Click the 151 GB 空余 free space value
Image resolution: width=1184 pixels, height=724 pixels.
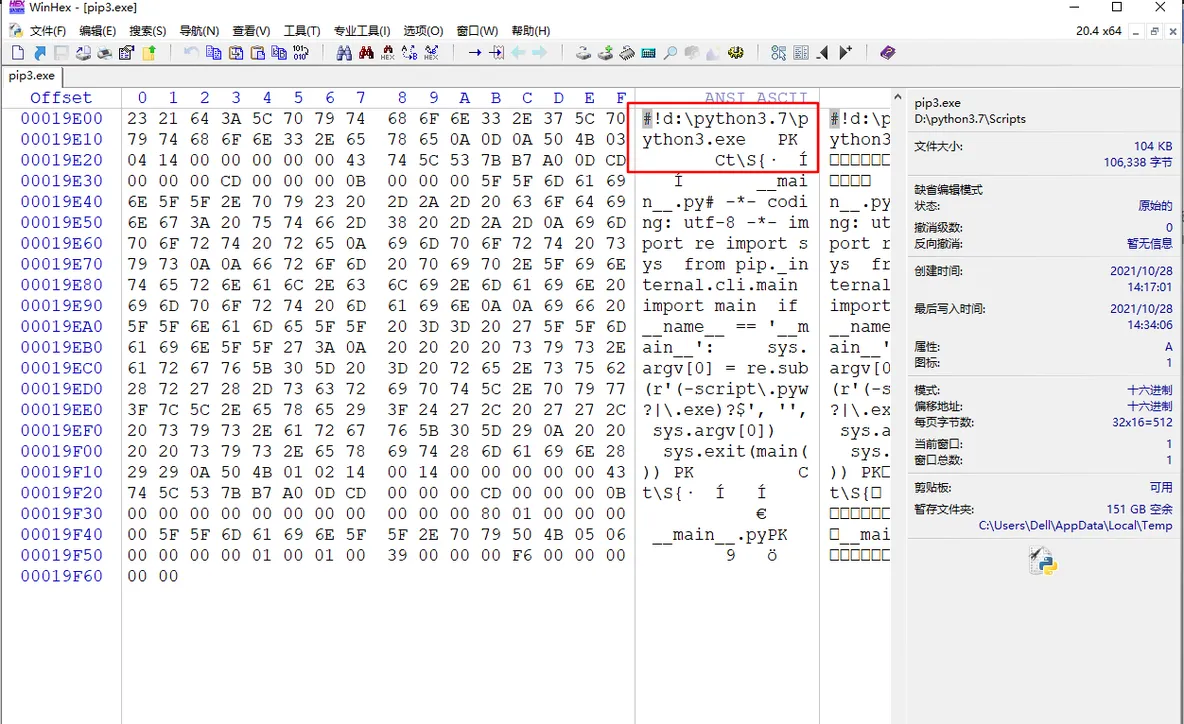[1139, 510]
